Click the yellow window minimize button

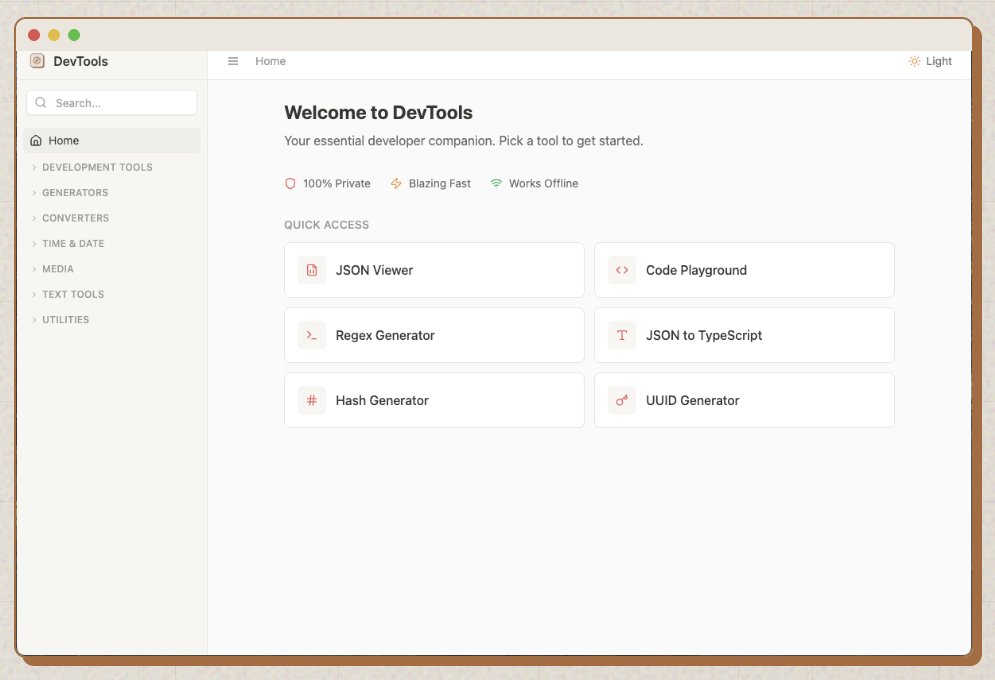[x=54, y=35]
